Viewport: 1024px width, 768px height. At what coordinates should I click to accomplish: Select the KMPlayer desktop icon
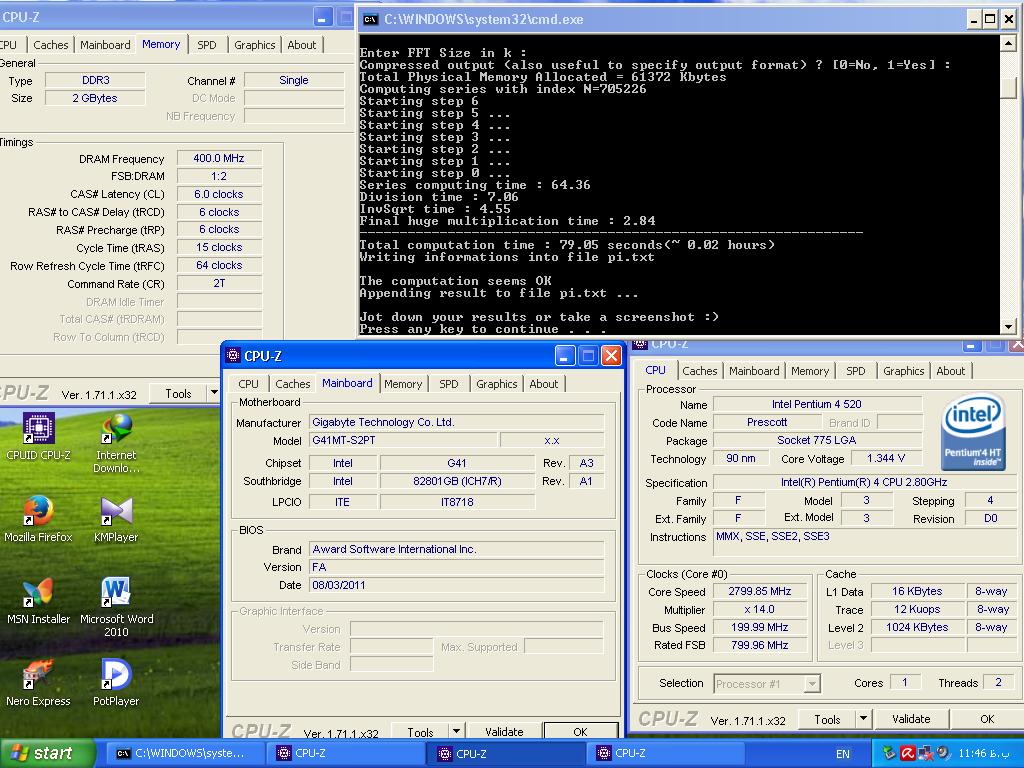tap(116, 519)
